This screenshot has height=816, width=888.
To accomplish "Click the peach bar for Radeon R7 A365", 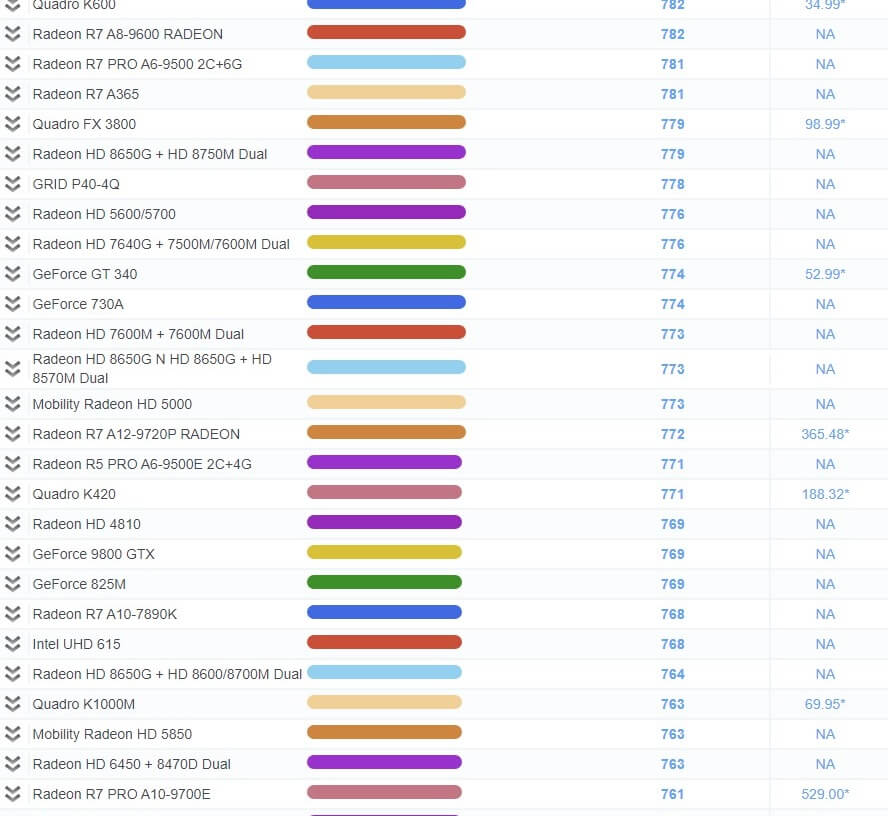I will click(386, 92).
